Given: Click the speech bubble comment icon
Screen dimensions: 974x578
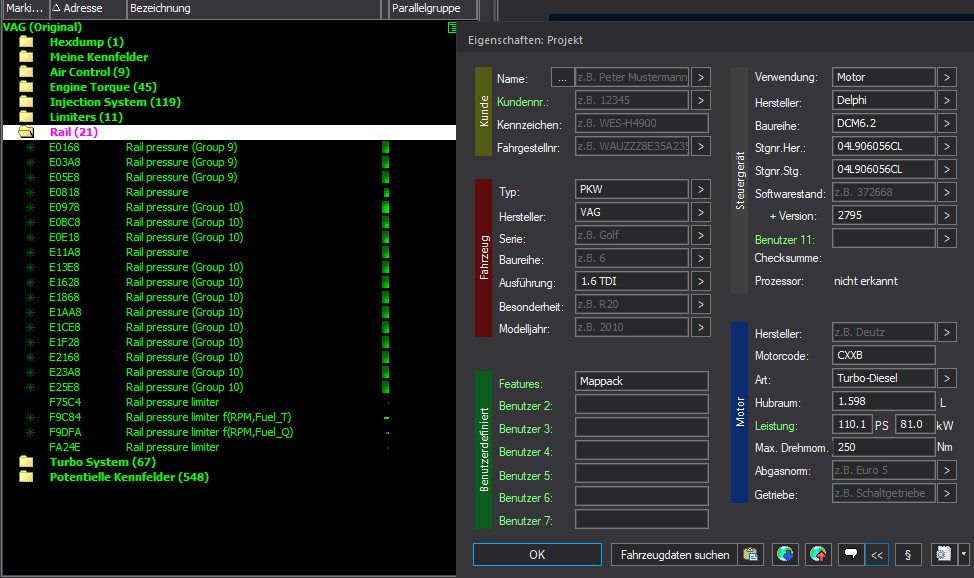Looking at the screenshot, I should pos(852,554).
